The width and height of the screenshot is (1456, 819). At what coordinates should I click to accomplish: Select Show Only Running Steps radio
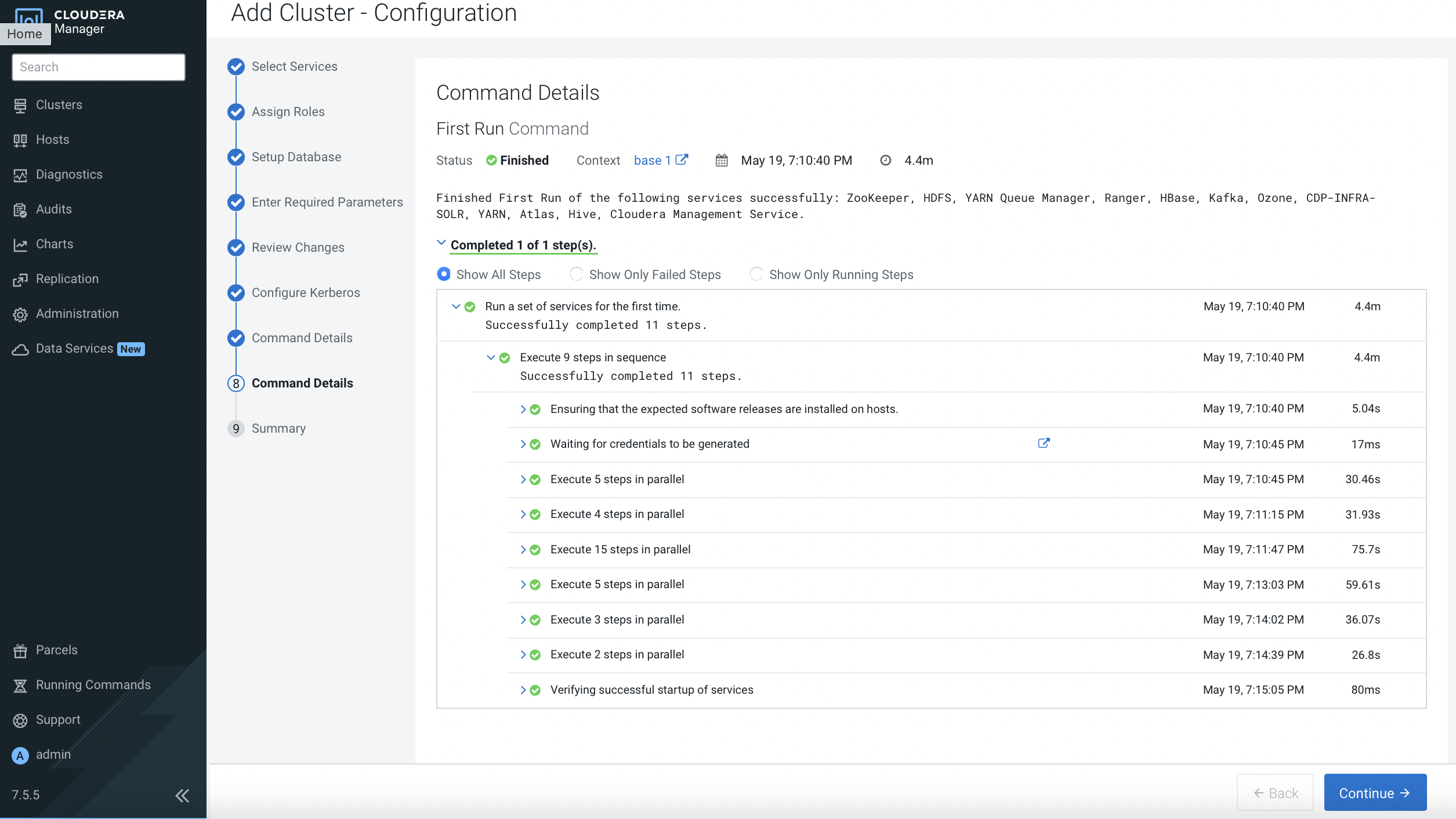756,274
